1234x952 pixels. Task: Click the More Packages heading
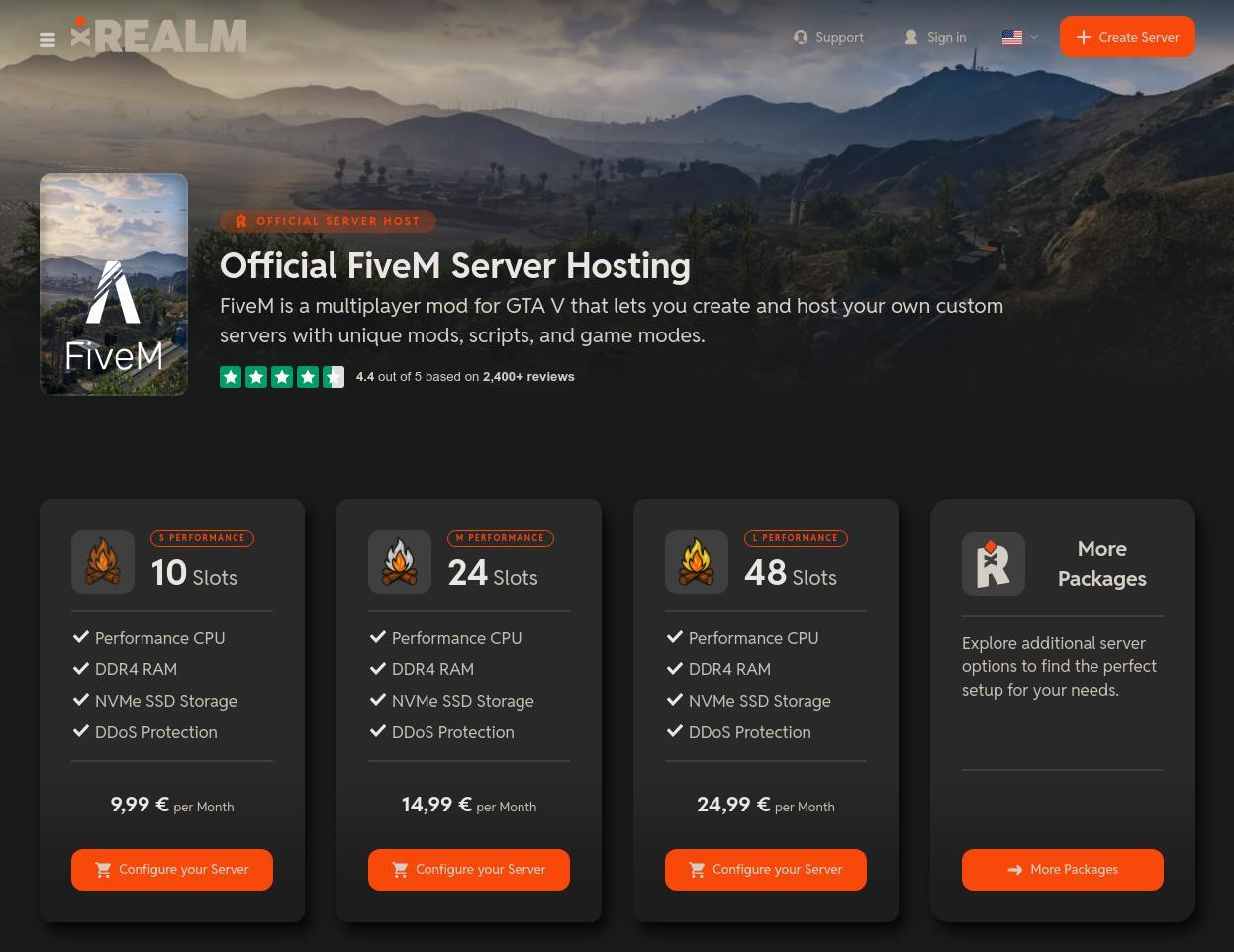(x=1101, y=563)
